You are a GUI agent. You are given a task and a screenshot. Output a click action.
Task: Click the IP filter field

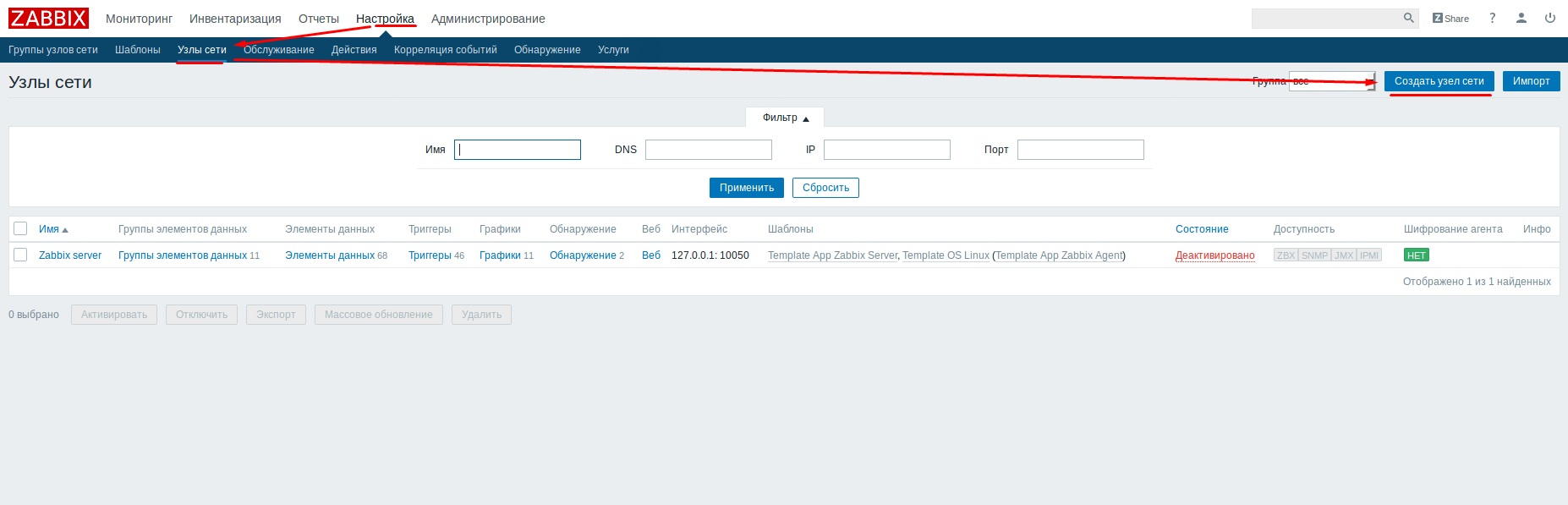[x=887, y=150]
